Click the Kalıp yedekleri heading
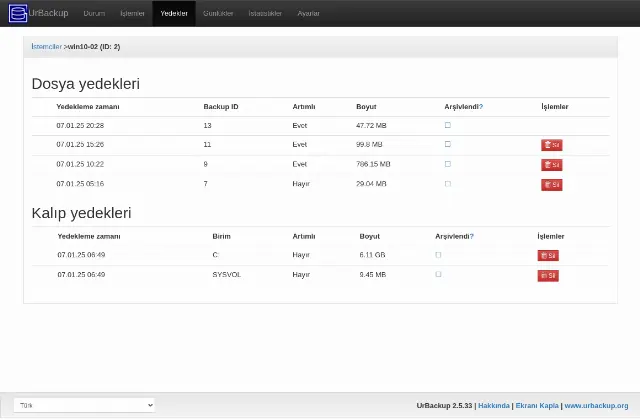The height and width of the screenshot is (420, 640). pos(81,213)
